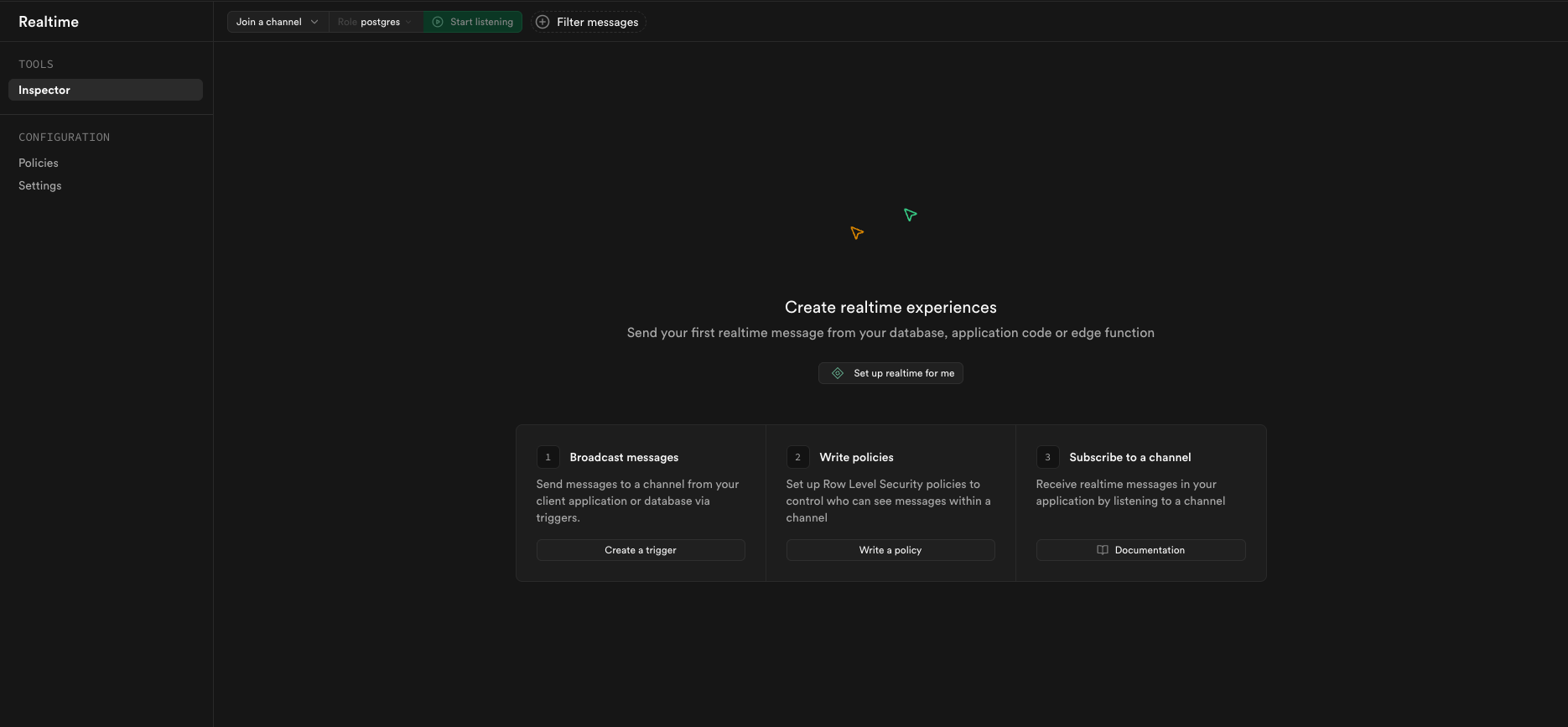Click the CONFIGURATION section label
Image resolution: width=1568 pixels, height=727 pixels.
tap(65, 138)
